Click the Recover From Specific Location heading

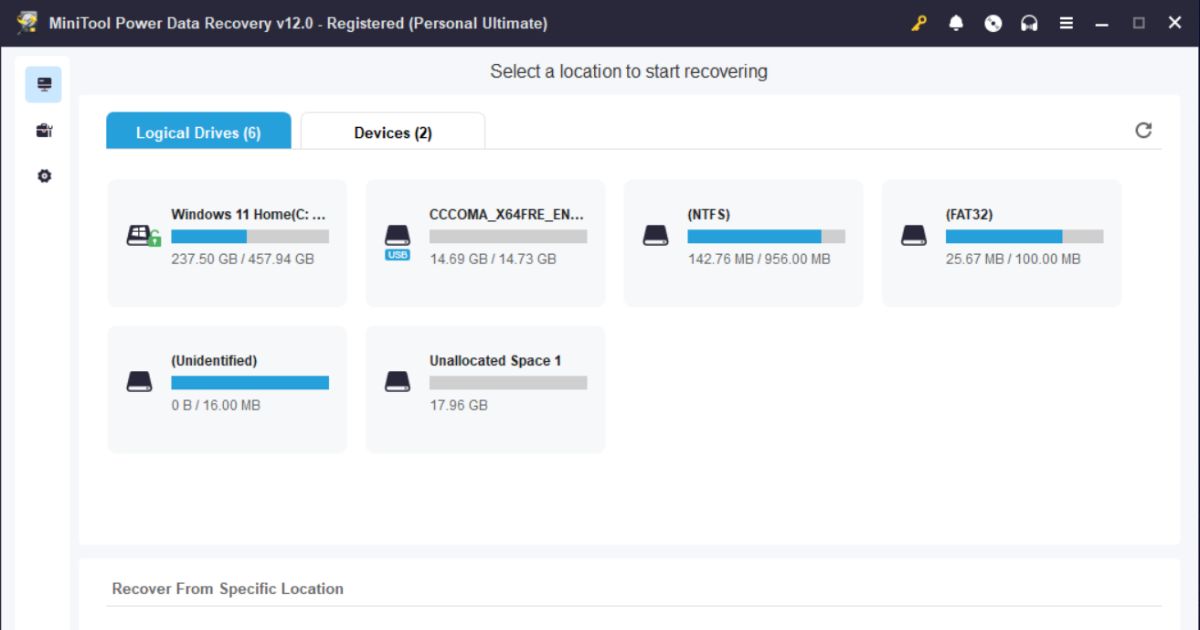228,589
